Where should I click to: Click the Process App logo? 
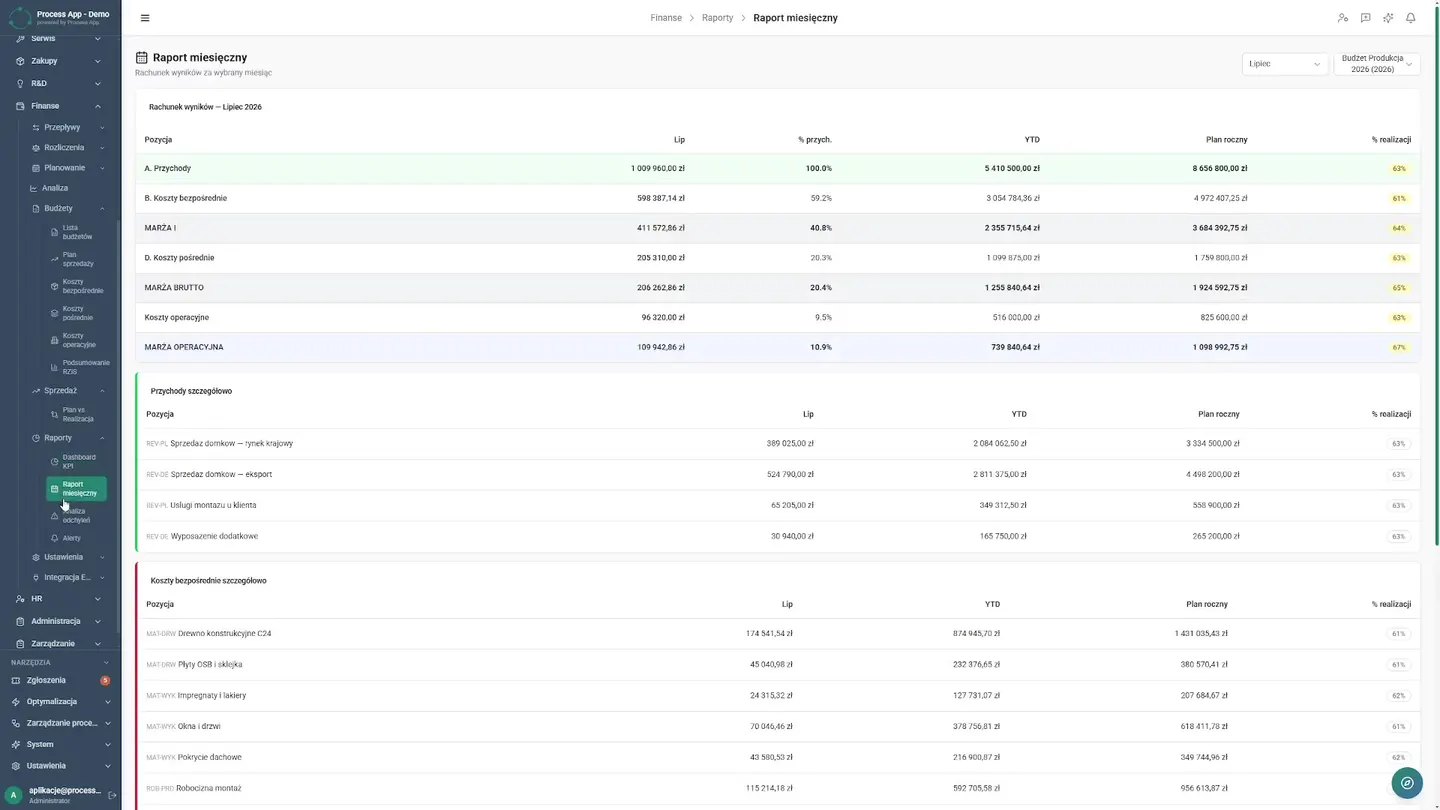[x=20, y=17]
